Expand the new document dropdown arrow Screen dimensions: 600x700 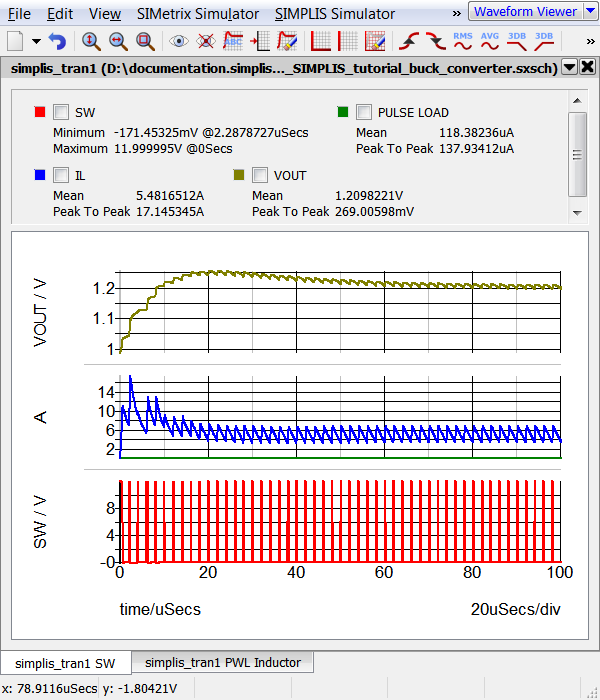[36, 42]
